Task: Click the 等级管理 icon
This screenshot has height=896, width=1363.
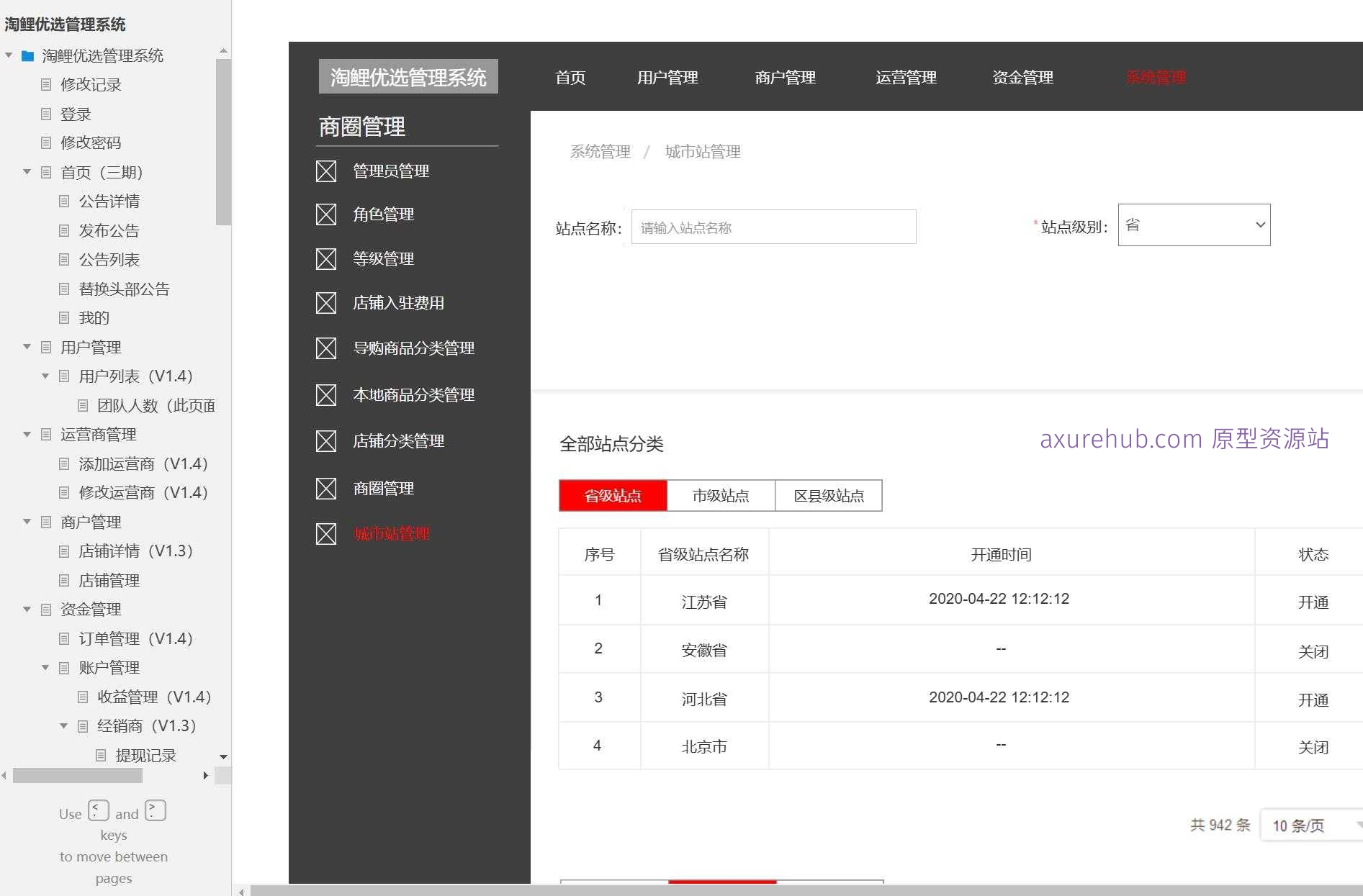Action: coord(326,259)
